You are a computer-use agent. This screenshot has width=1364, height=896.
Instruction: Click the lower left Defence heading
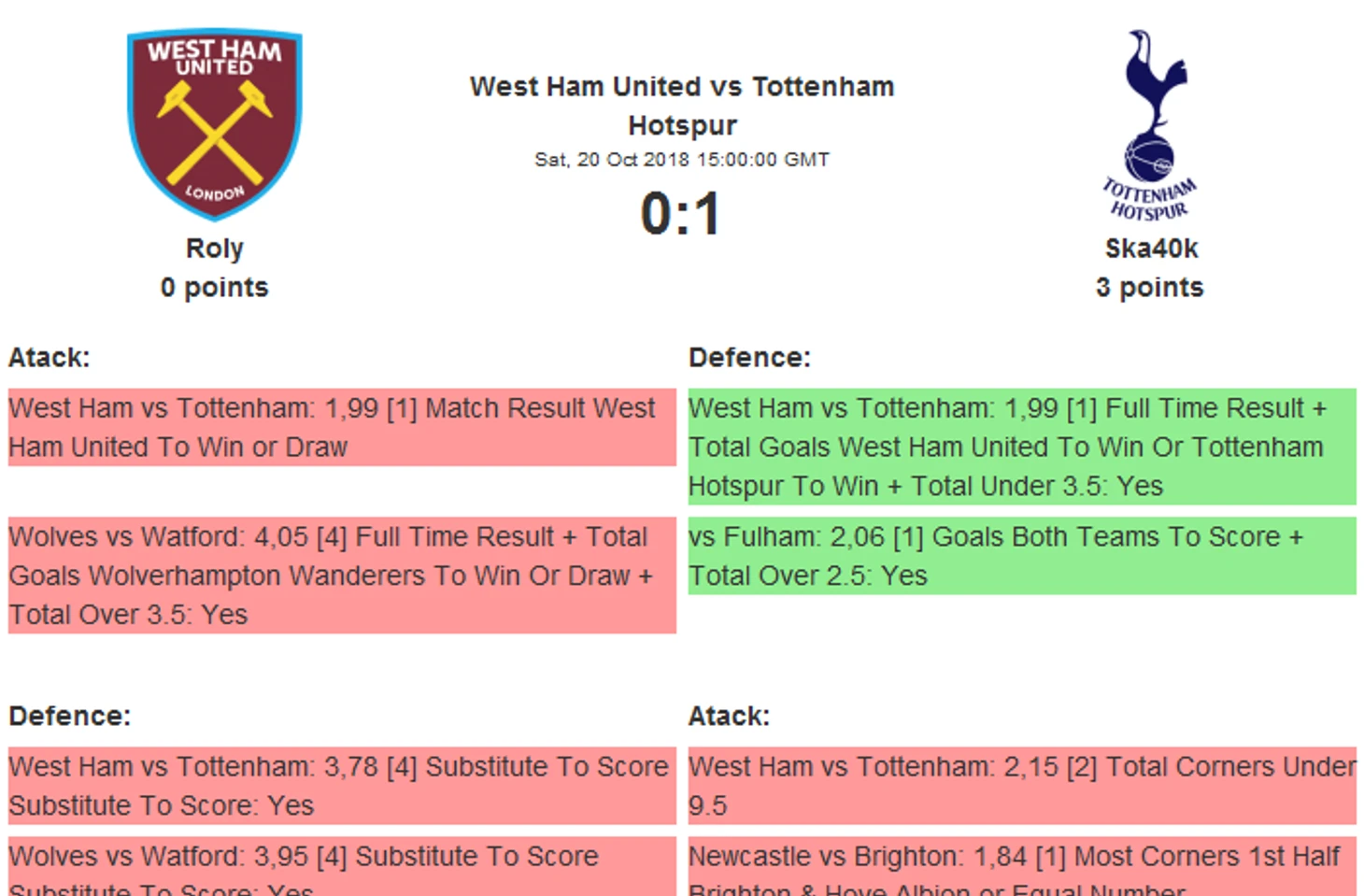coord(70,717)
